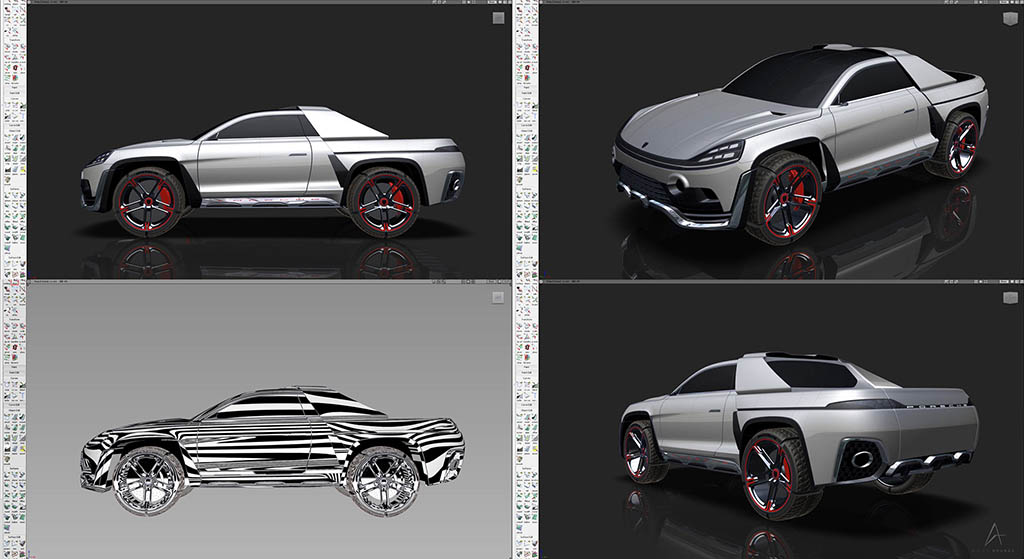Click the ViewCube in the rear three-quarter pane
Viewport: 1024px width, 559px height.
pos(1010,298)
